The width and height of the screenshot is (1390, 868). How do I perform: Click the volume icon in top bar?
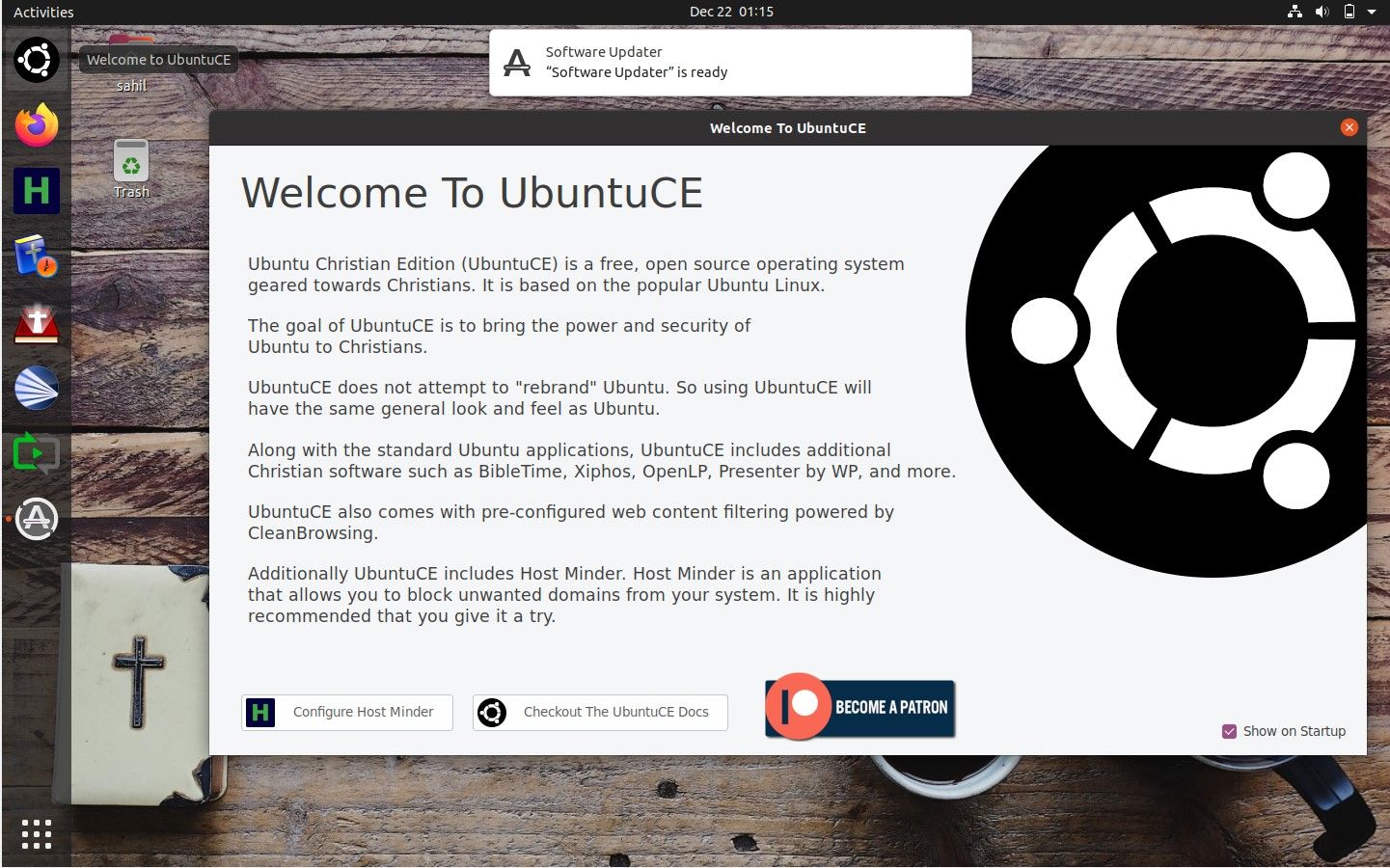pyautogui.click(x=1322, y=12)
